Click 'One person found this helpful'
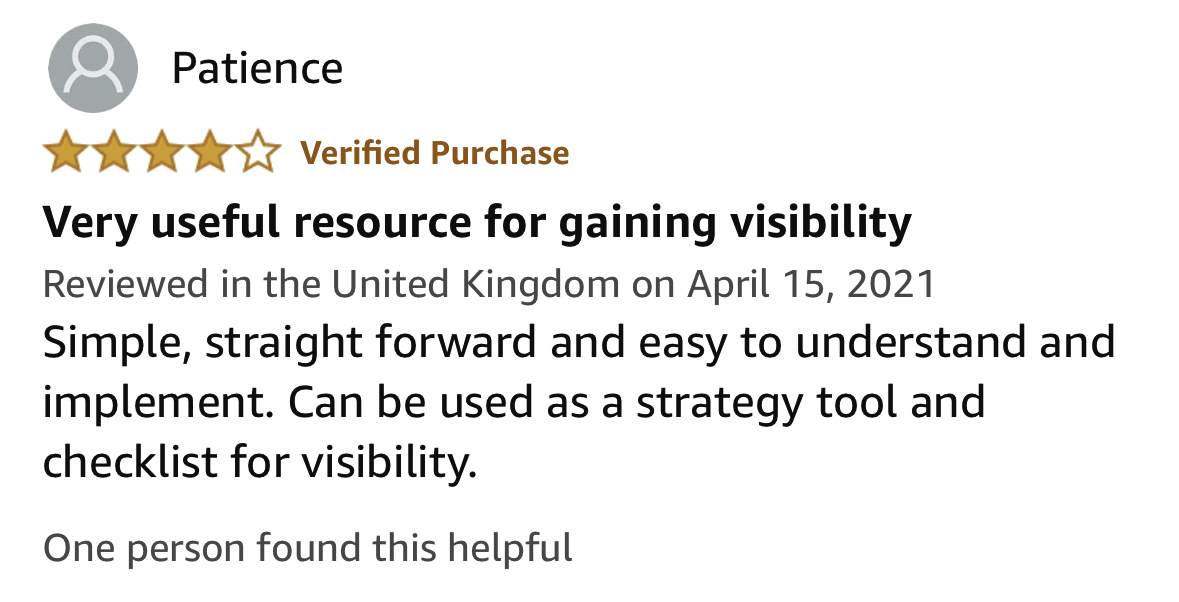Screen dimensions: 1179x602 click(x=308, y=548)
